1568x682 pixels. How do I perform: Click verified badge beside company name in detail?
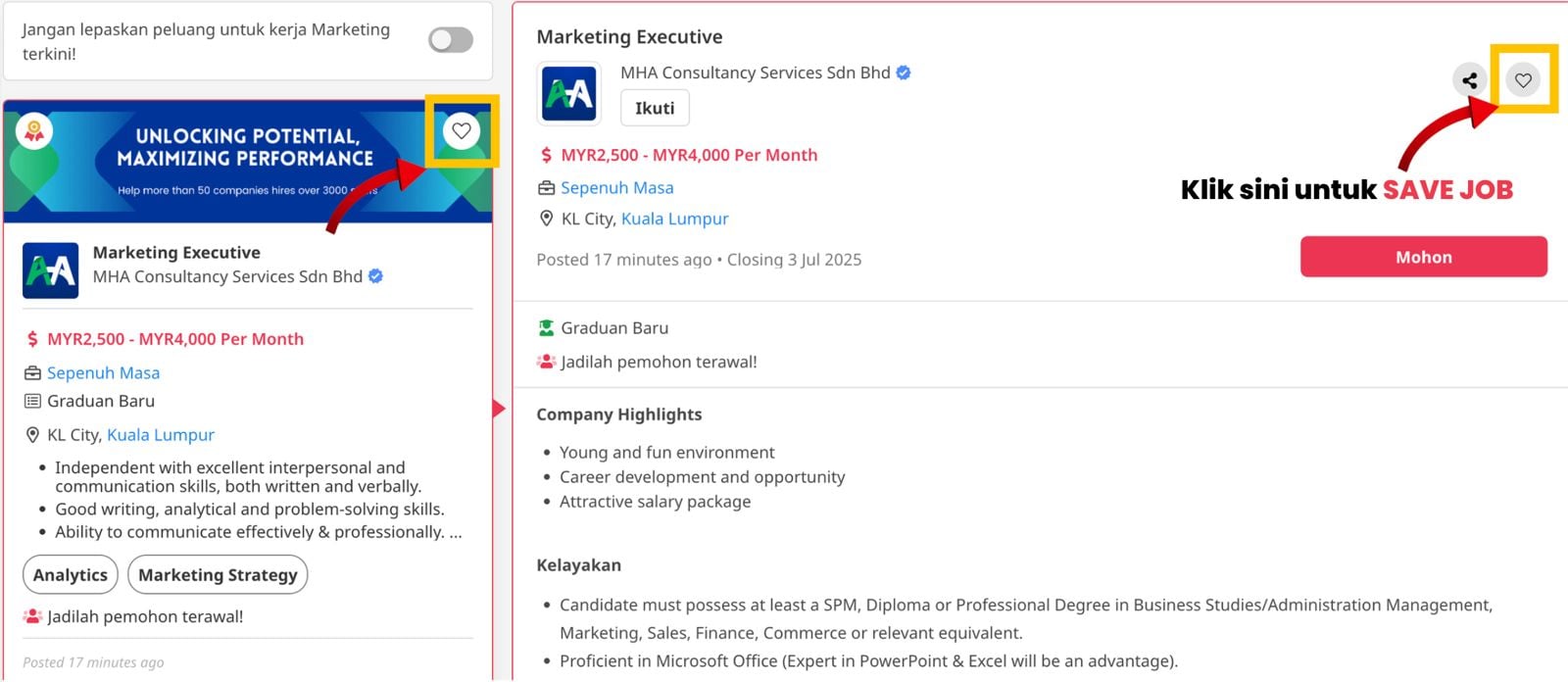[904, 73]
